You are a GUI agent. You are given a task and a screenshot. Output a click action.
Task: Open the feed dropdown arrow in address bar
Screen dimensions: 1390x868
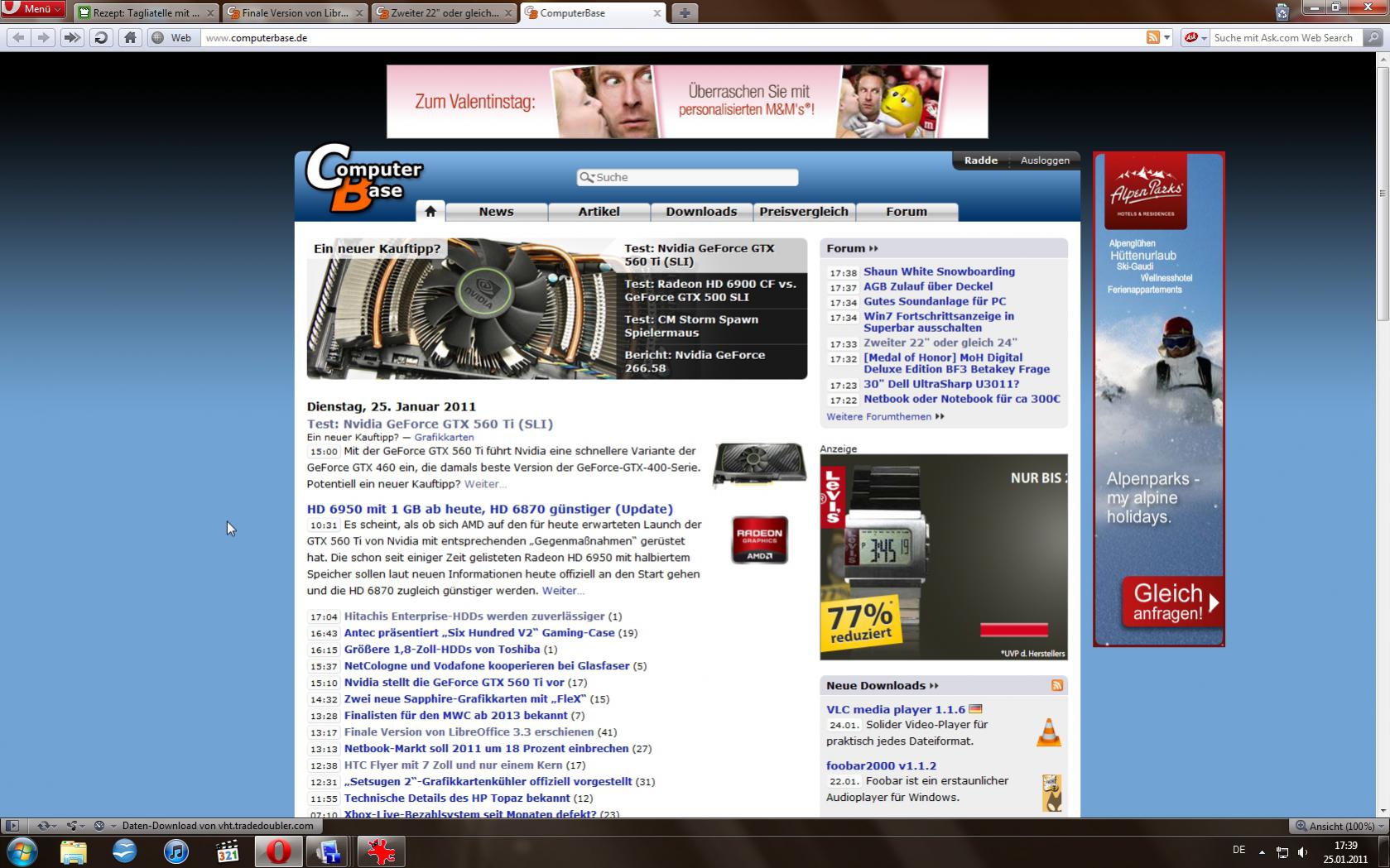pos(1166,37)
